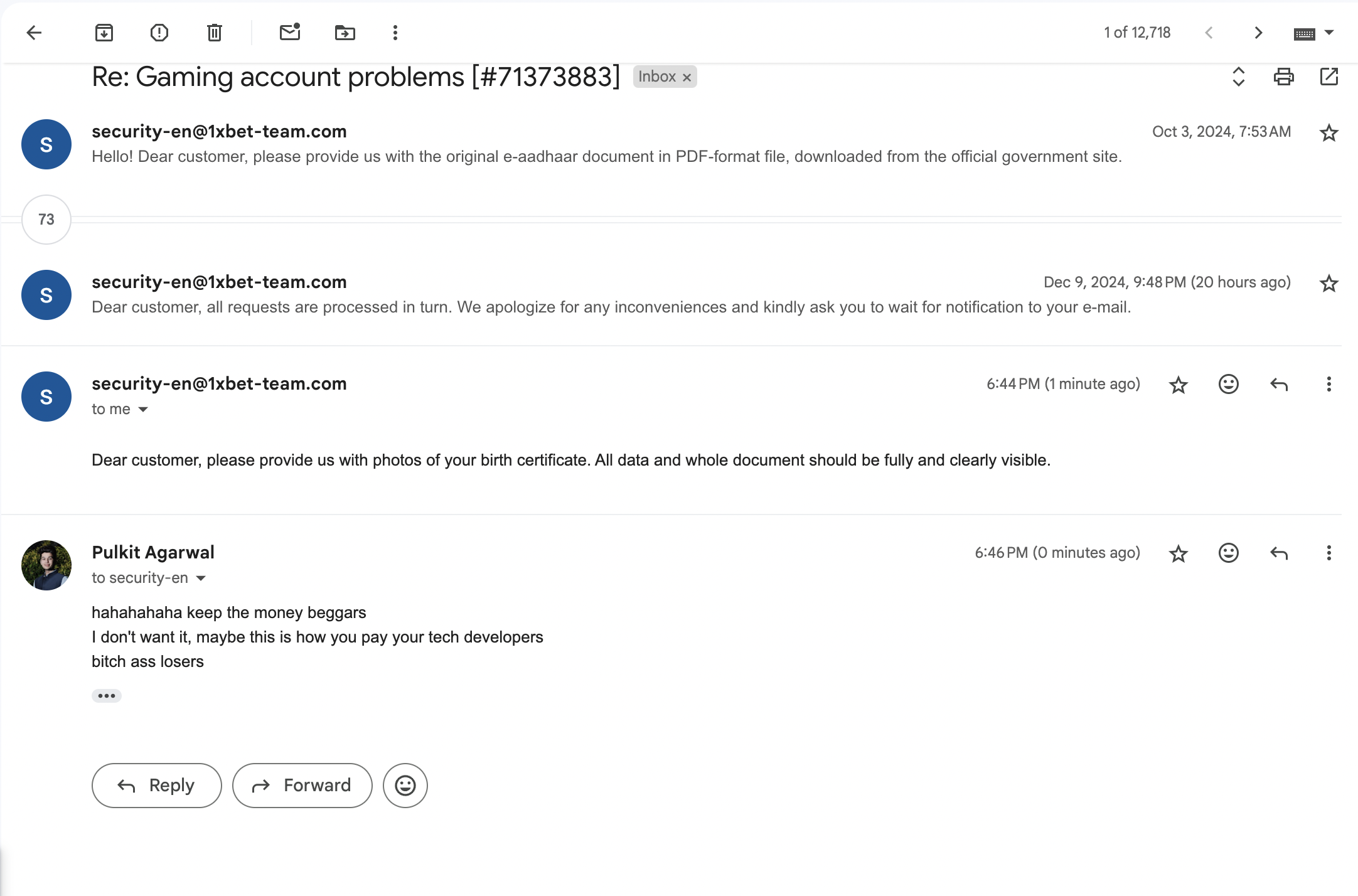Go back to the inbox list

[34, 33]
